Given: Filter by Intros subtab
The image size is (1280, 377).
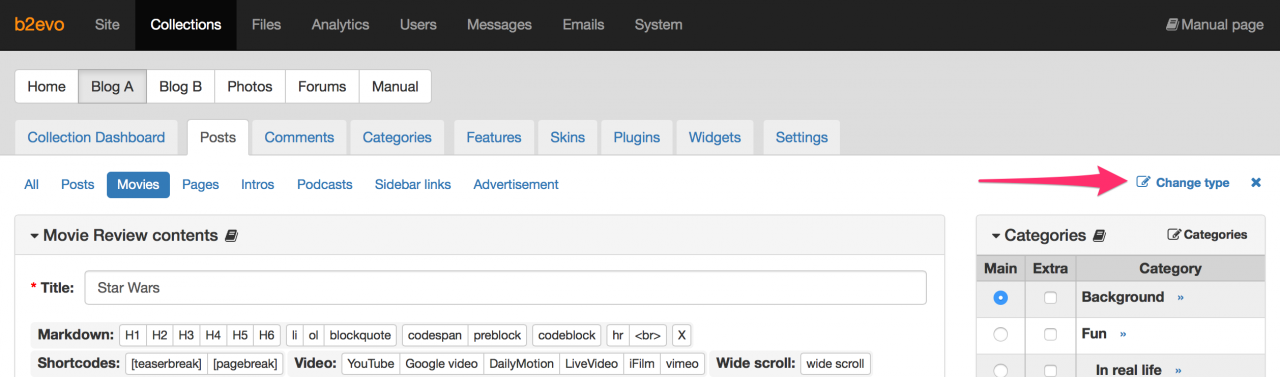Looking at the screenshot, I should [x=257, y=184].
